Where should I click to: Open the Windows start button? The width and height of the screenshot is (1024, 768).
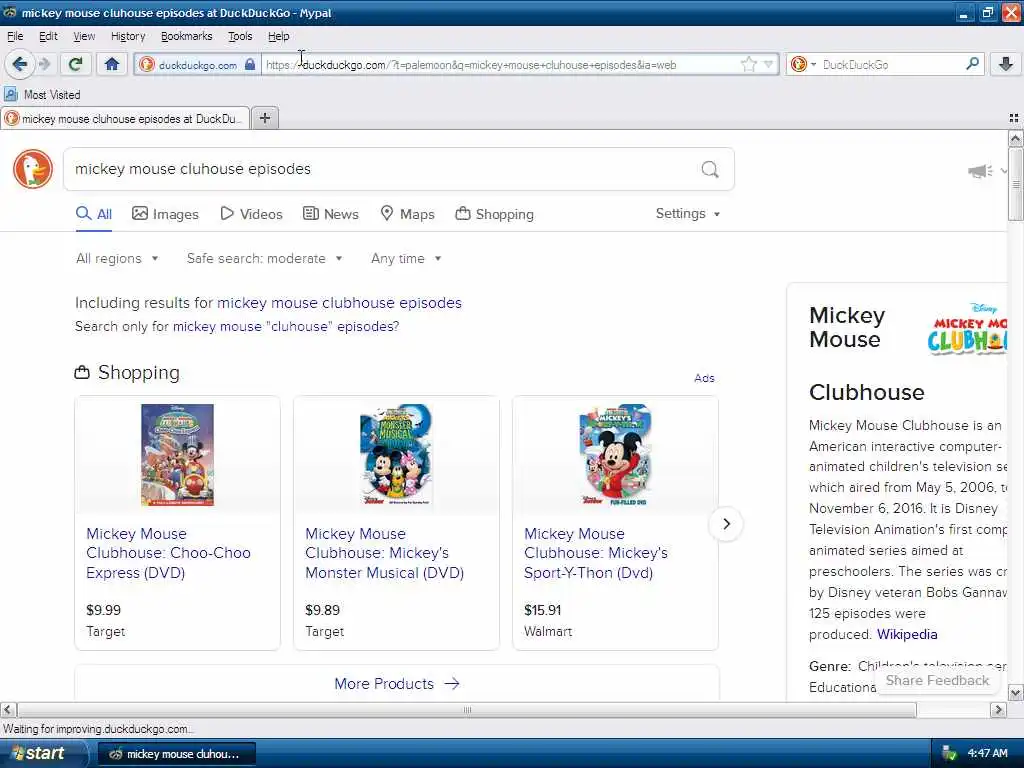42,754
